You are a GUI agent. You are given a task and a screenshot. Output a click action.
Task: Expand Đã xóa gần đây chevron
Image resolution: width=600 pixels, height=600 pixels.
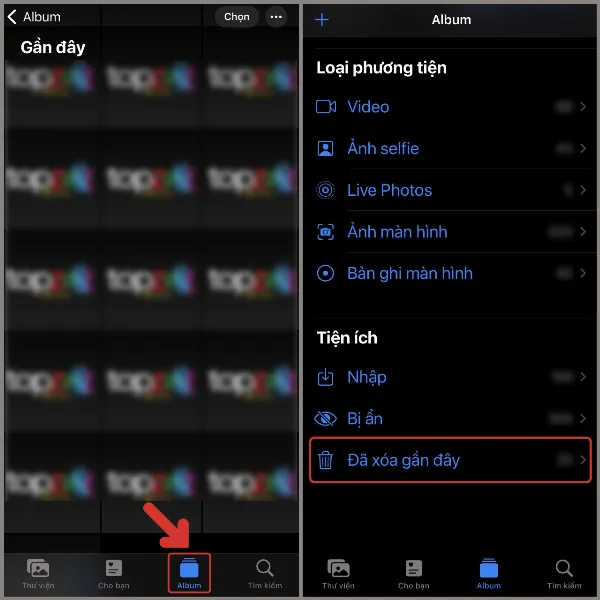tap(582, 460)
